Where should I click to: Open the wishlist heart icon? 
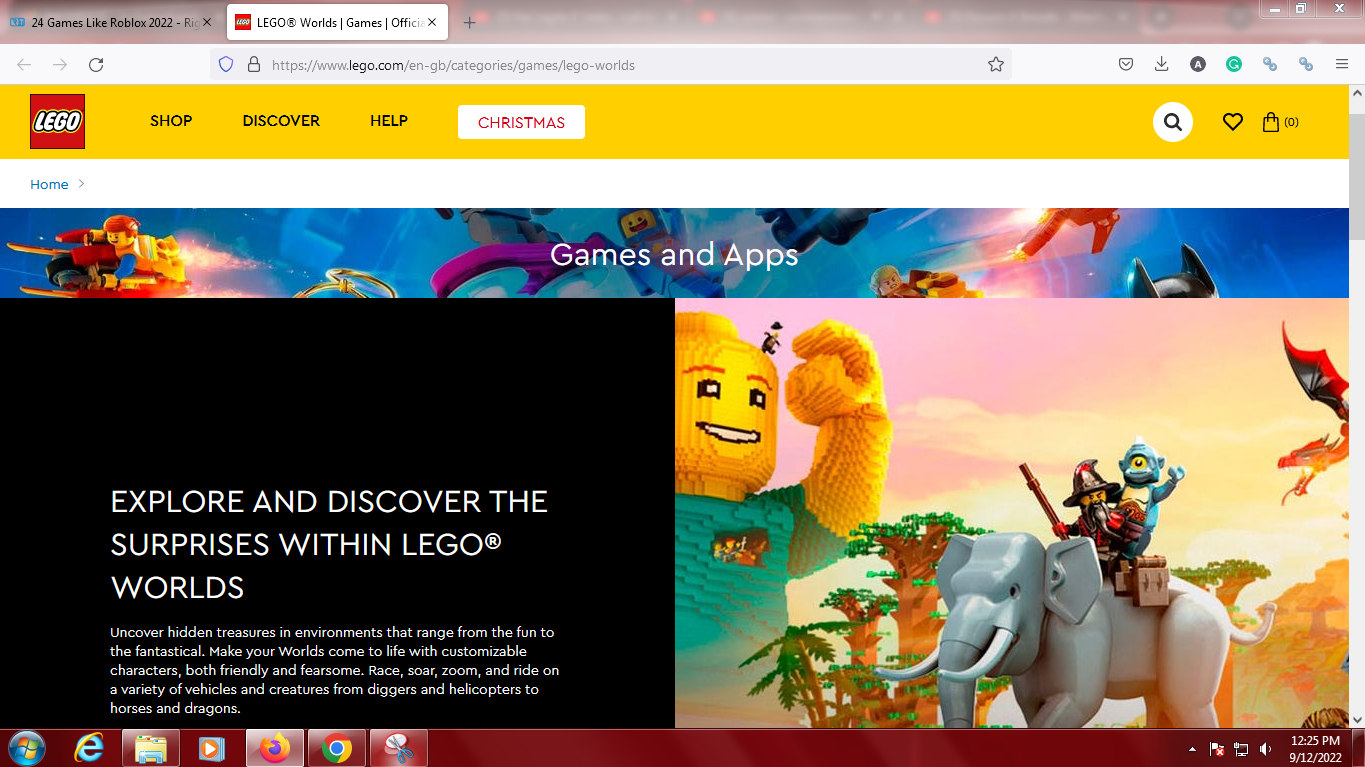1233,122
